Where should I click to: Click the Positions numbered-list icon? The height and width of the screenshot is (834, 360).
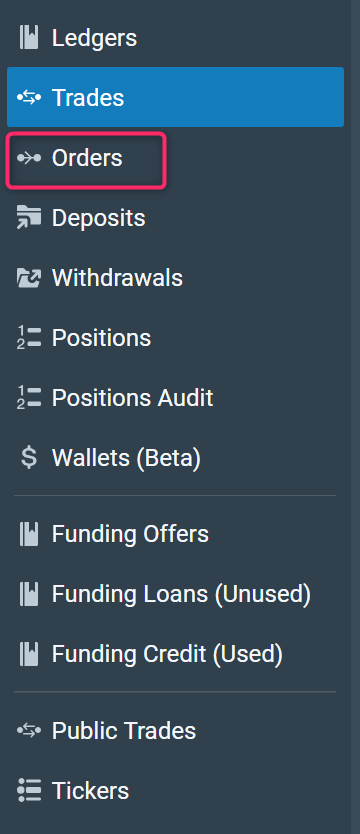[29, 338]
